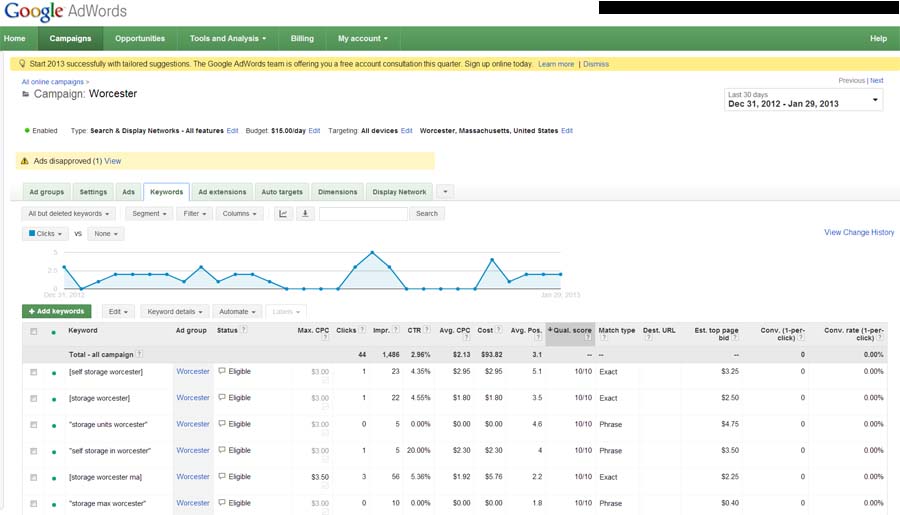Open the Filter dropdown
The image size is (900, 515).
click(195, 214)
